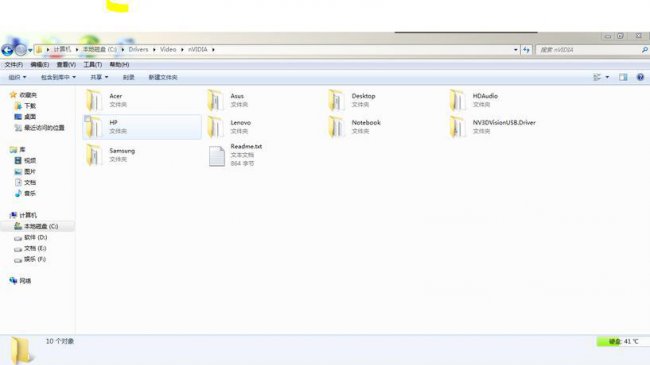Click the arrow after Video in the breadcrumb
This screenshot has width=650, height=365.
pos(182,50)
